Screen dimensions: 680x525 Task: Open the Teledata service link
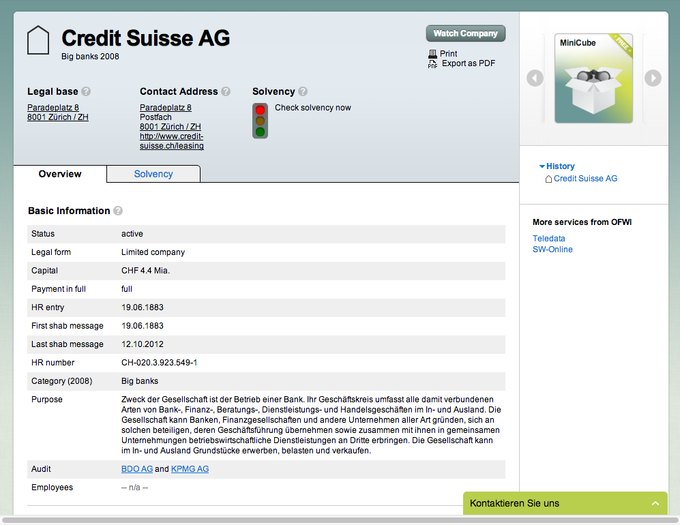549,238
